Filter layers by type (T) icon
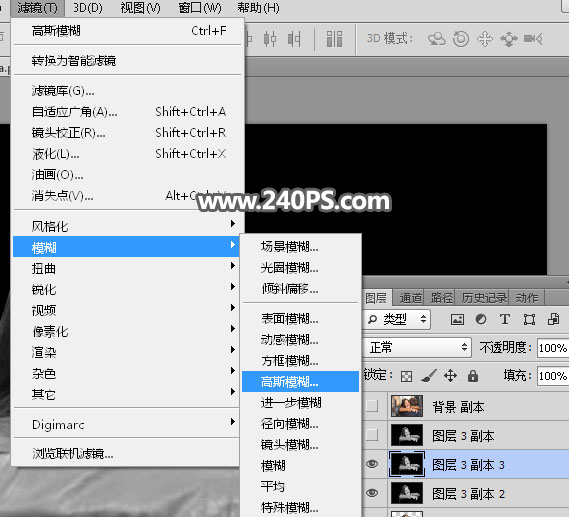Viewport: 569px width, 517px height. tap(505, 319)
